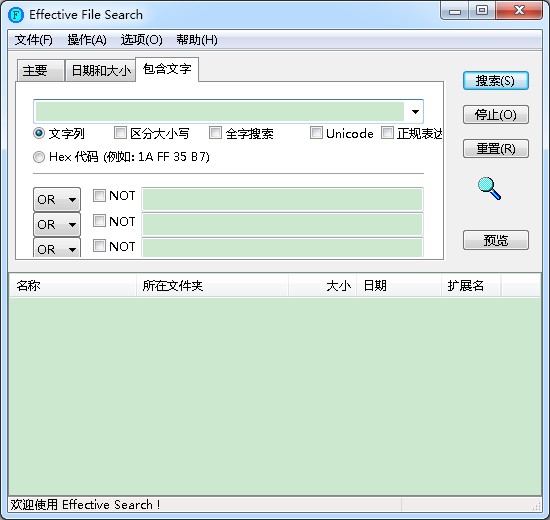Open the third OR operator dropdown

pyautogui.click(x=57, y=248)
